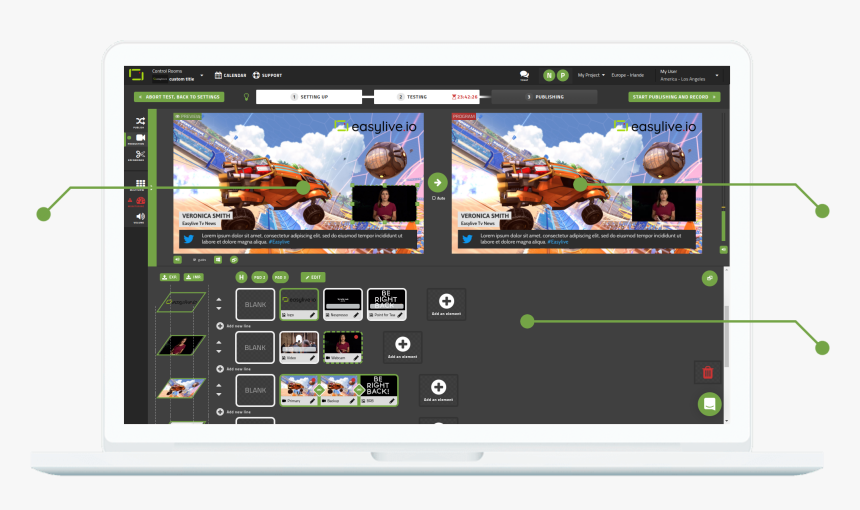Expand the Control Rooms title dropdown

pyautogui.click(x=202, y=75)
